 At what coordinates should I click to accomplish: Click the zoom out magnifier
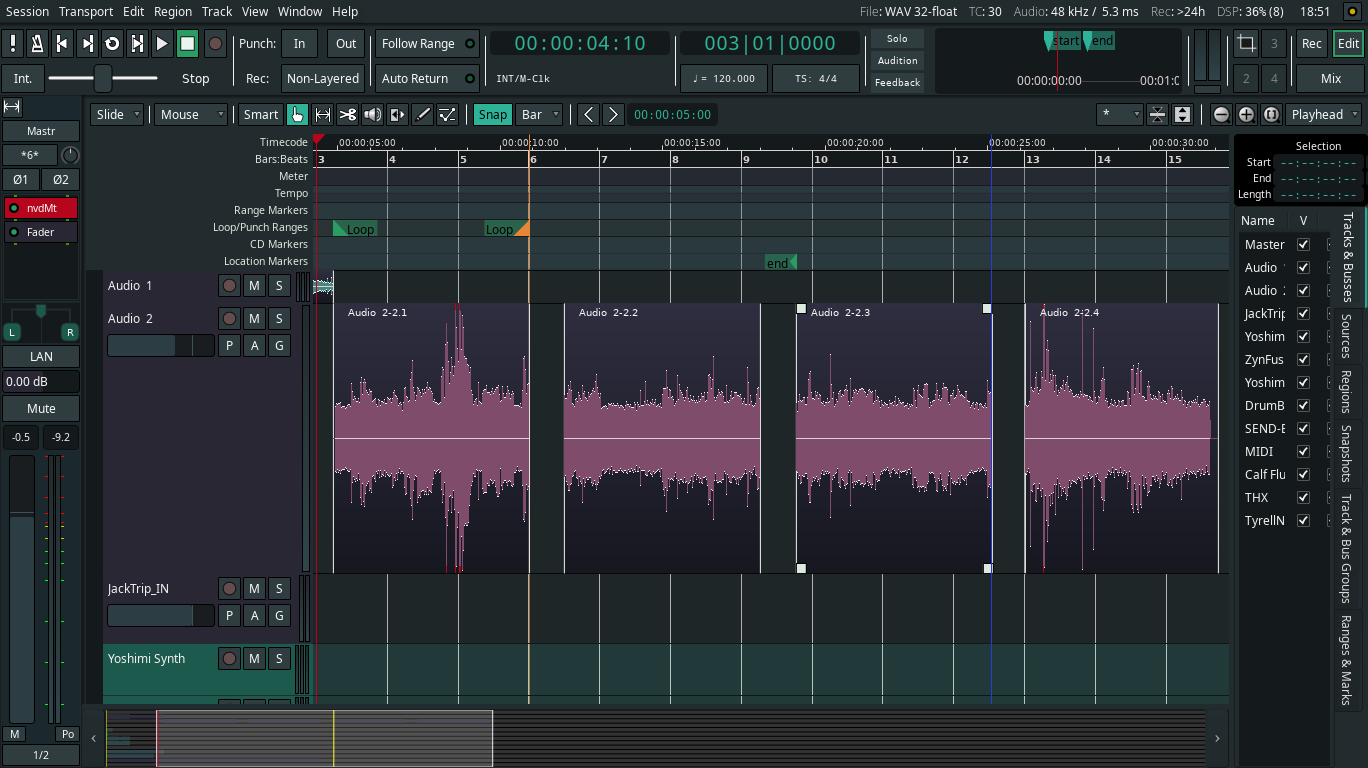tap(1221, 115)
